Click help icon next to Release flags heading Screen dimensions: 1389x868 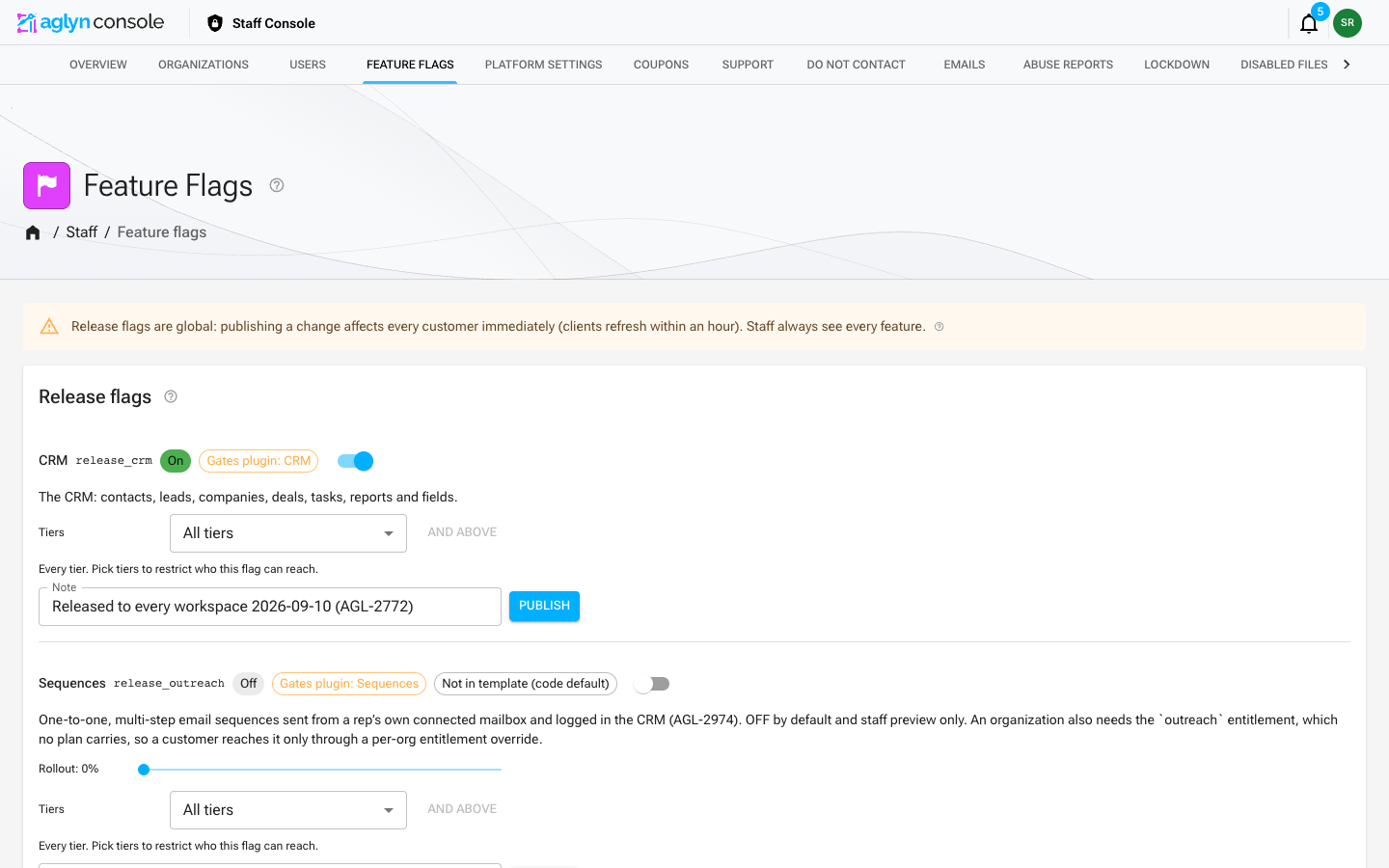click(x=171, y=396)
